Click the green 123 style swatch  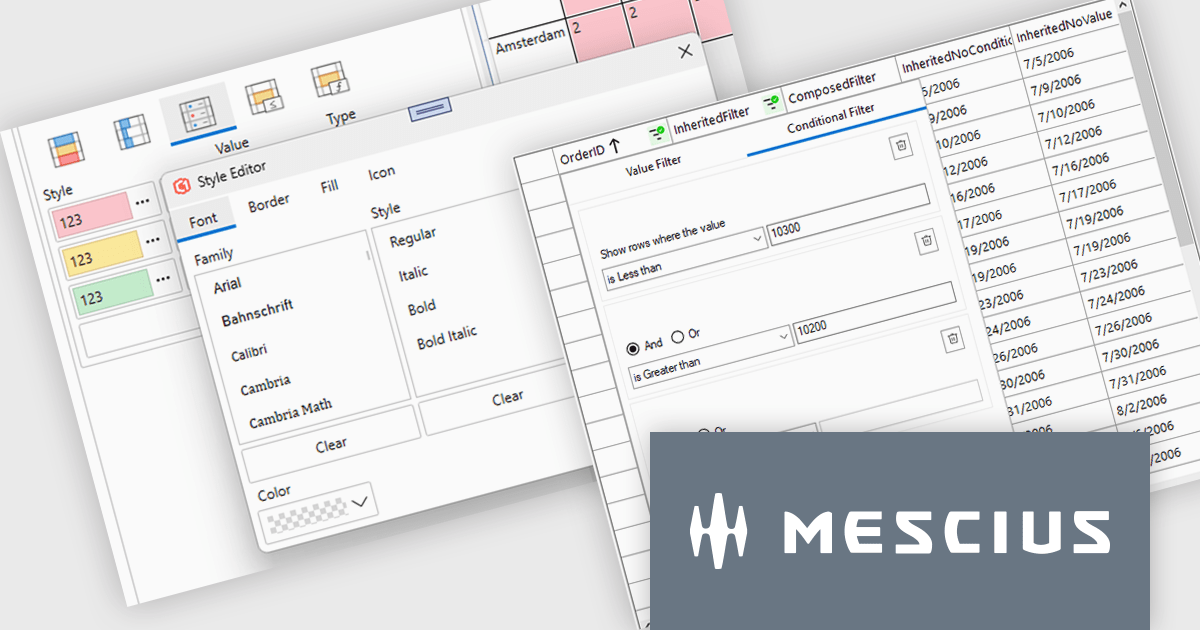click(x=112, y=291)
